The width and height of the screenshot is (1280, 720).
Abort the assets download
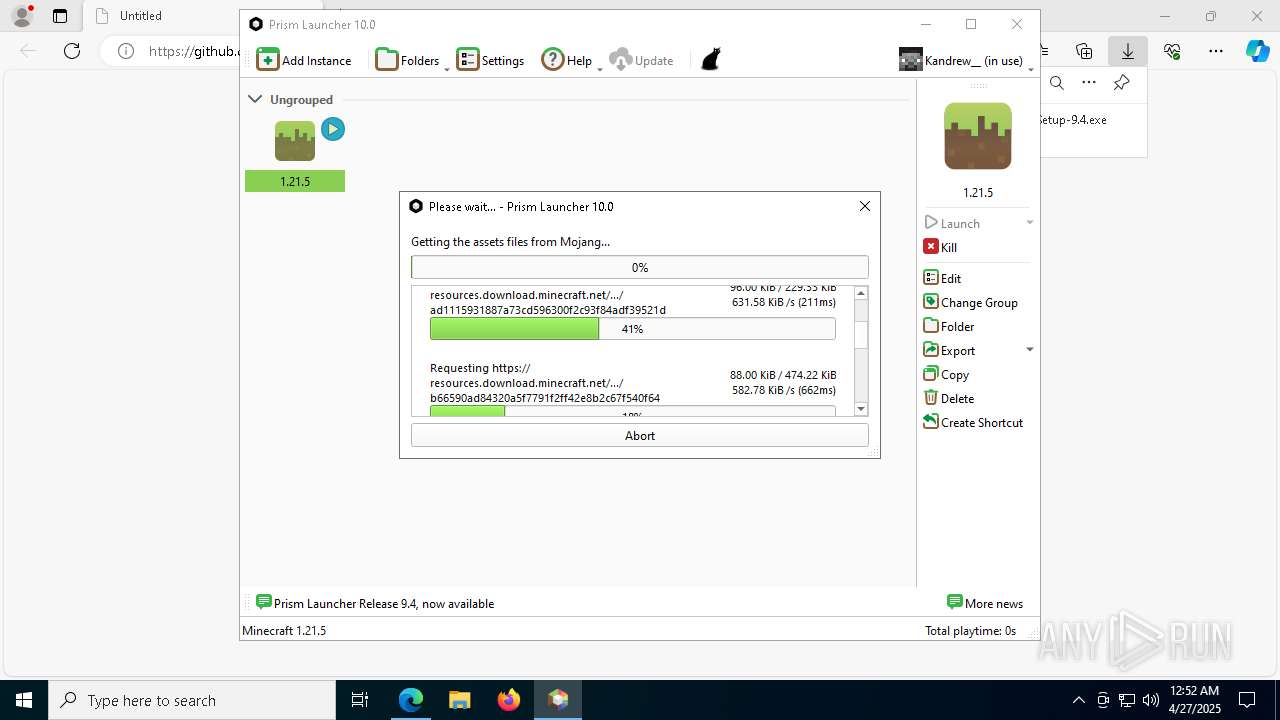tap(640, 435)
